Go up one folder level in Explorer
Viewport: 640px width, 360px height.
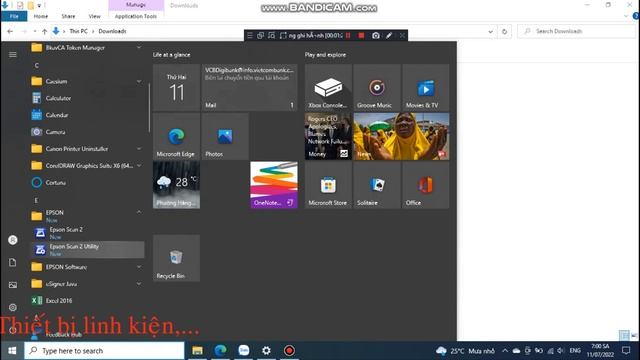click(x=44, y=31)
